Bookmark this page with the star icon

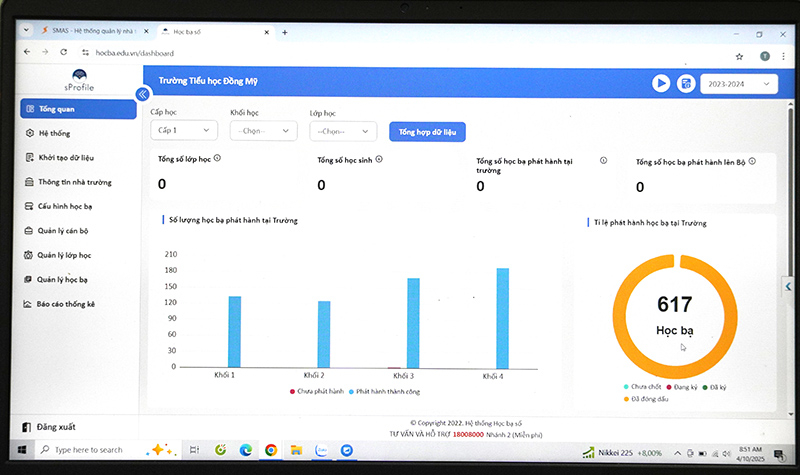click(739, 57)
